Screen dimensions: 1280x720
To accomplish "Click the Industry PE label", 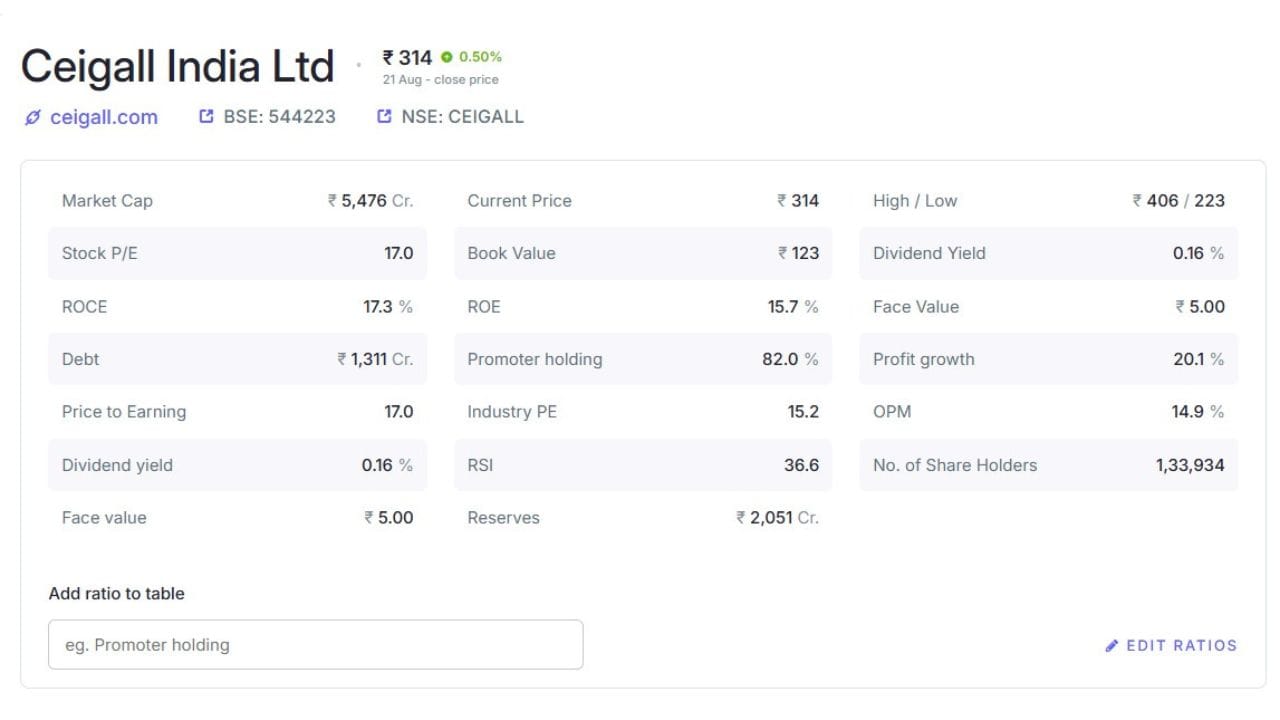I will pyautogui.click(x=511, y=412).
